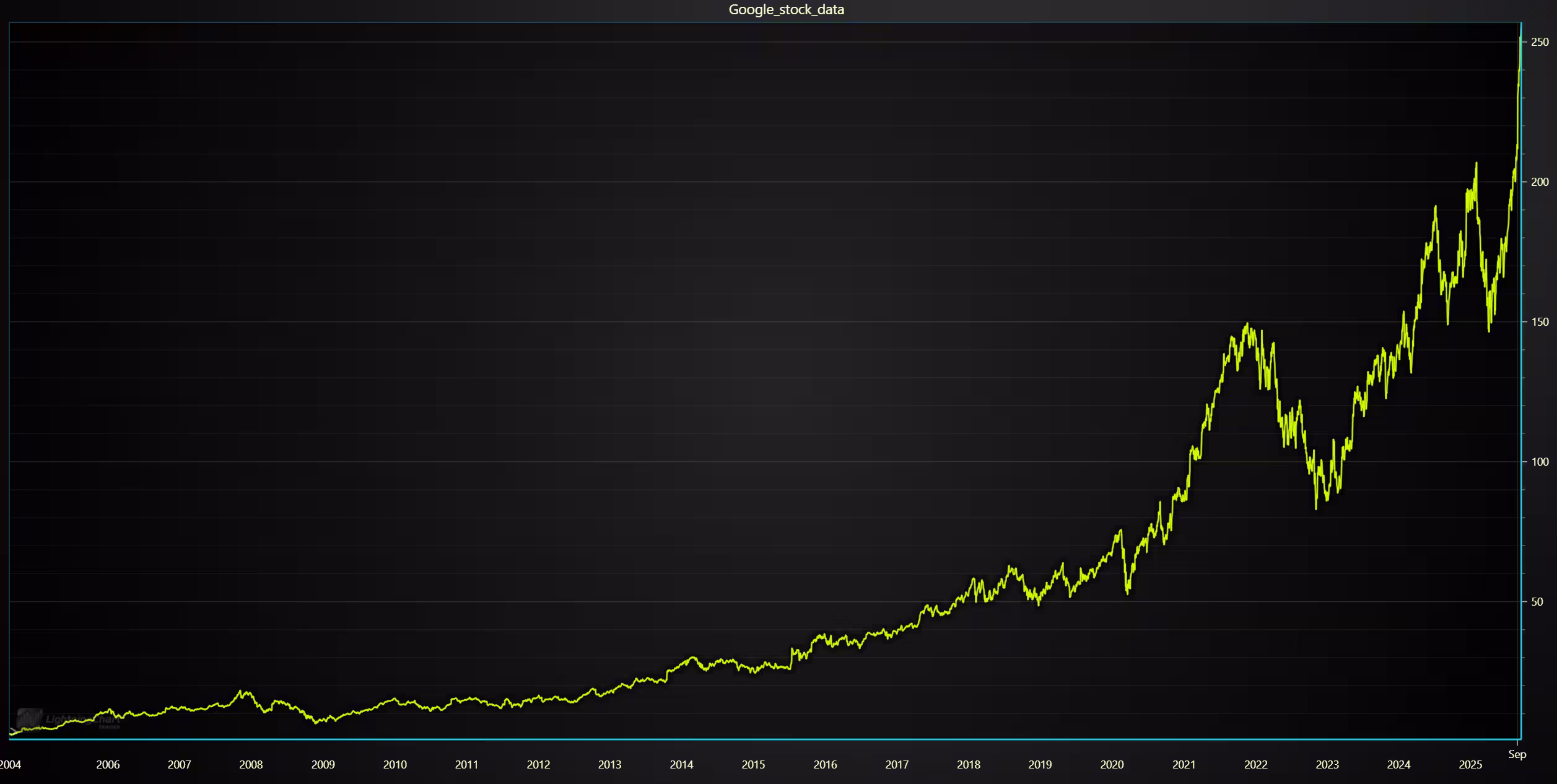Click the Sep label at the axis end

1517,754
